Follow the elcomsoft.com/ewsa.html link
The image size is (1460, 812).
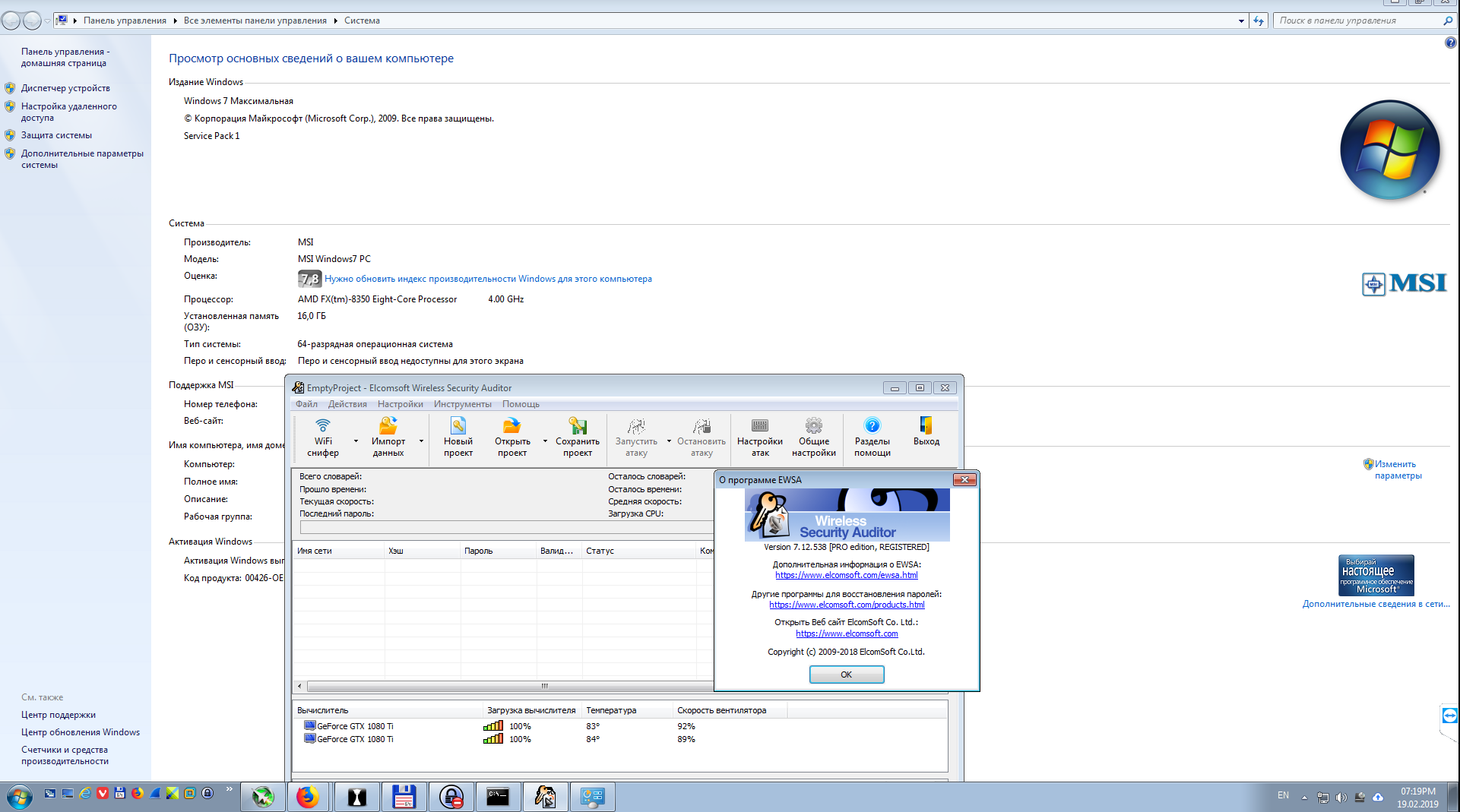coord(846,575)
